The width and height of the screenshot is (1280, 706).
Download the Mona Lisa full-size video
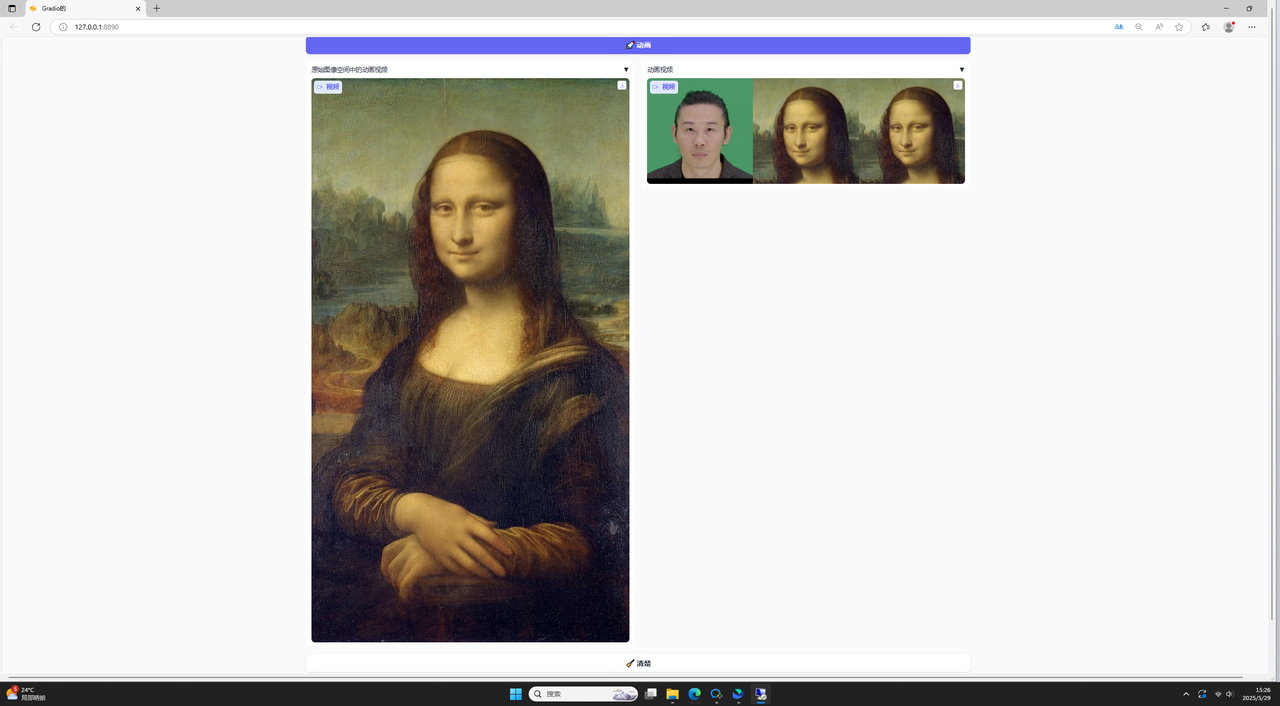(x=622, y=86)
